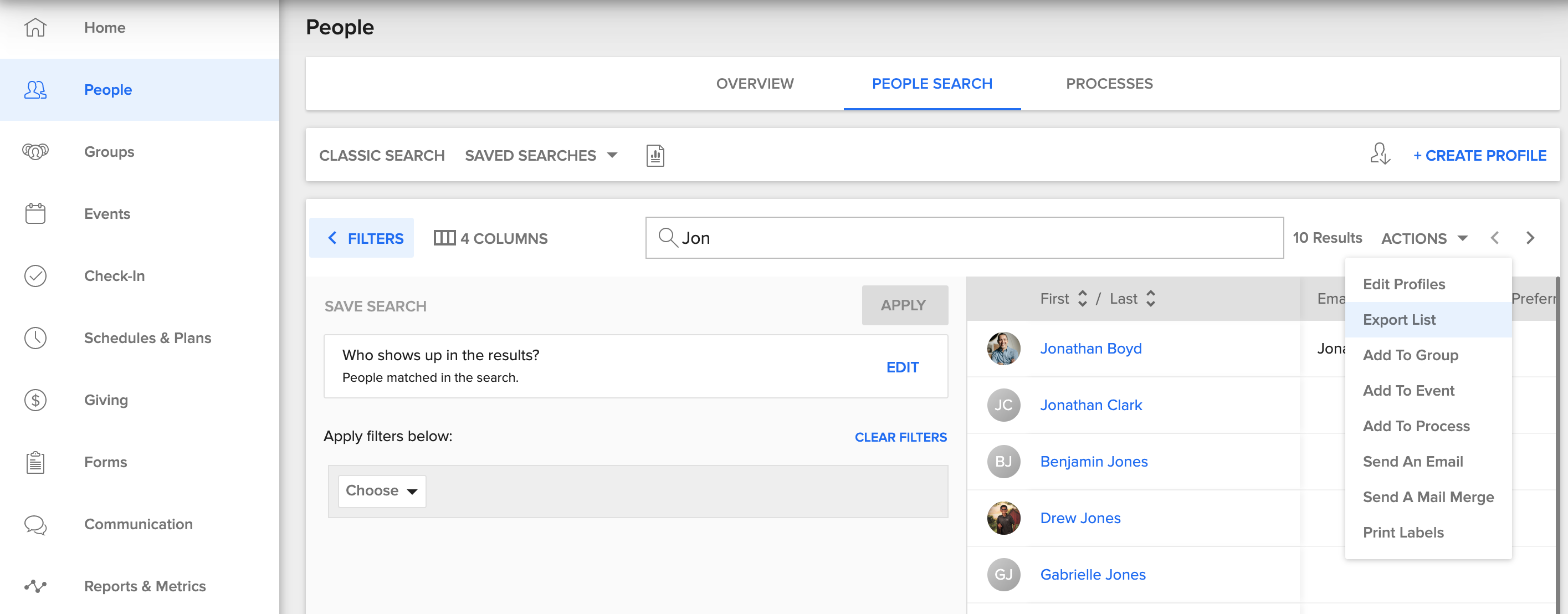The image size is (1568, 614).
Task: Click the Apply button in Save Search
Action: [x=905, y=305]
